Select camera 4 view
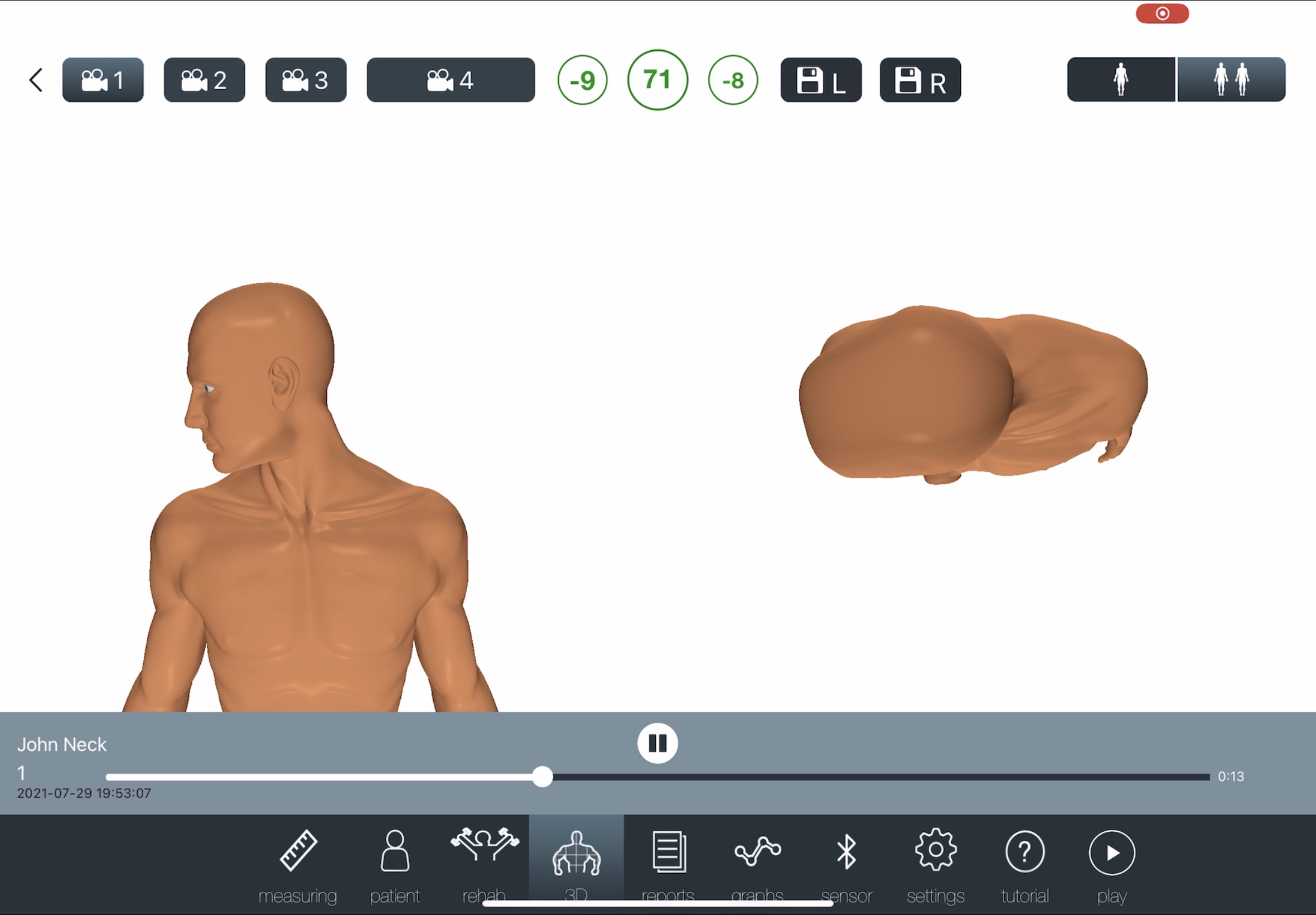Image resolution: width=1316 pixels, height=915 pixels. tap(451, 80)
